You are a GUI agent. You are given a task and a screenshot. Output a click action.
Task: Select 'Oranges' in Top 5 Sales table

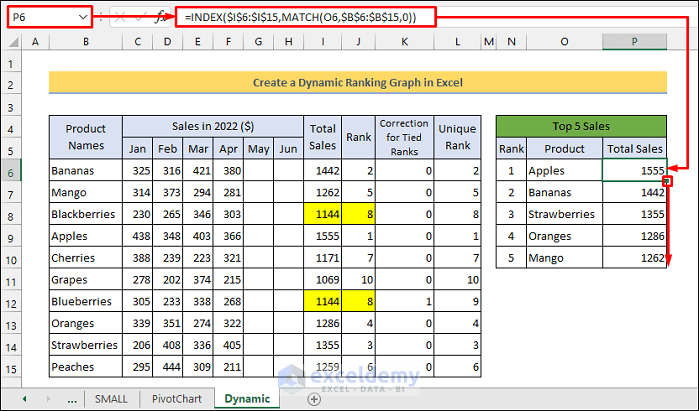564,236
